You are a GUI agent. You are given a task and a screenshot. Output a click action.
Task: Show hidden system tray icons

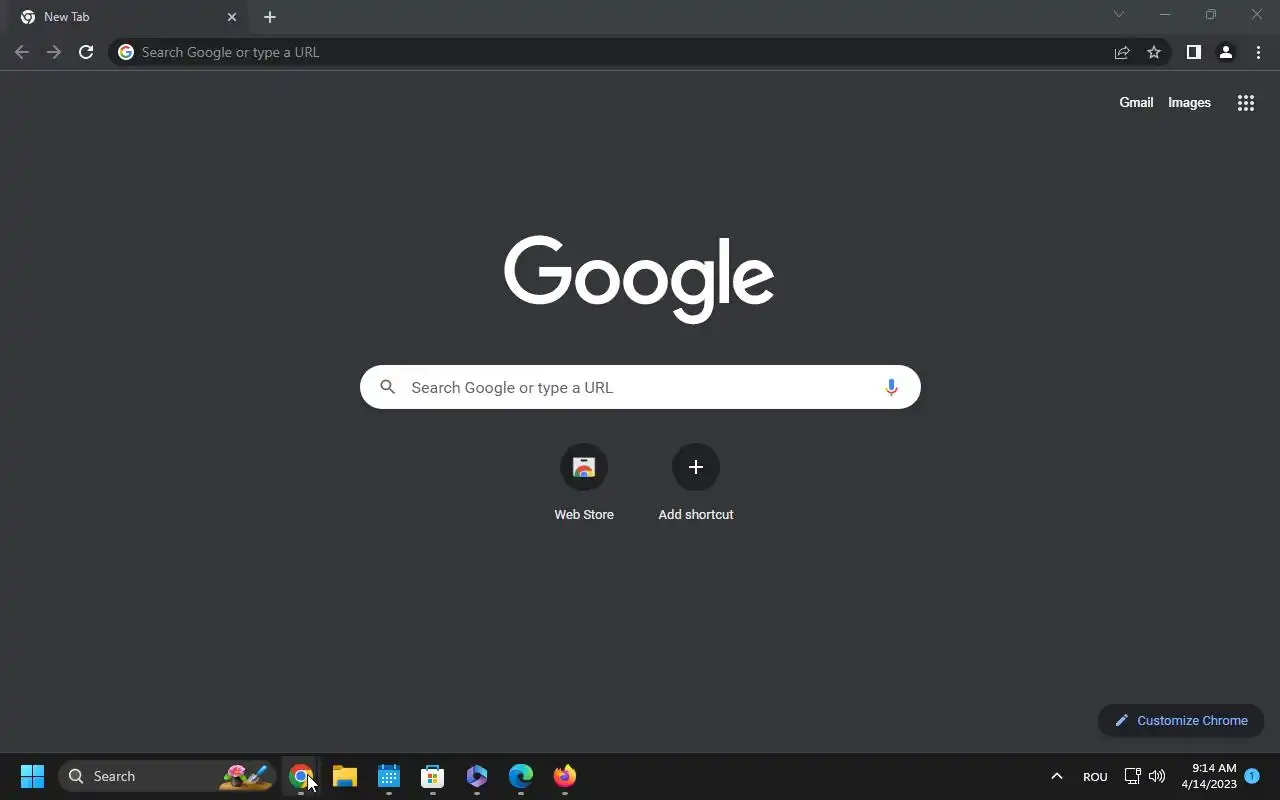point(1056,776)
